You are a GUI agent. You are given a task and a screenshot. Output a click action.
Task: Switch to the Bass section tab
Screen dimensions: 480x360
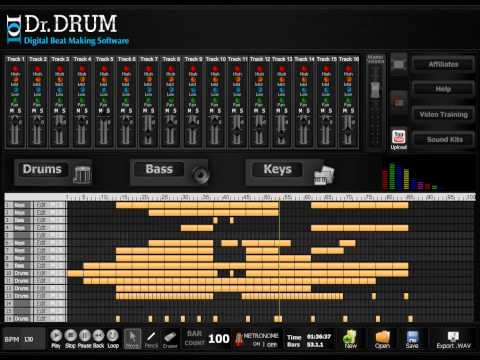pyautogui.click(x=159, y=169)
